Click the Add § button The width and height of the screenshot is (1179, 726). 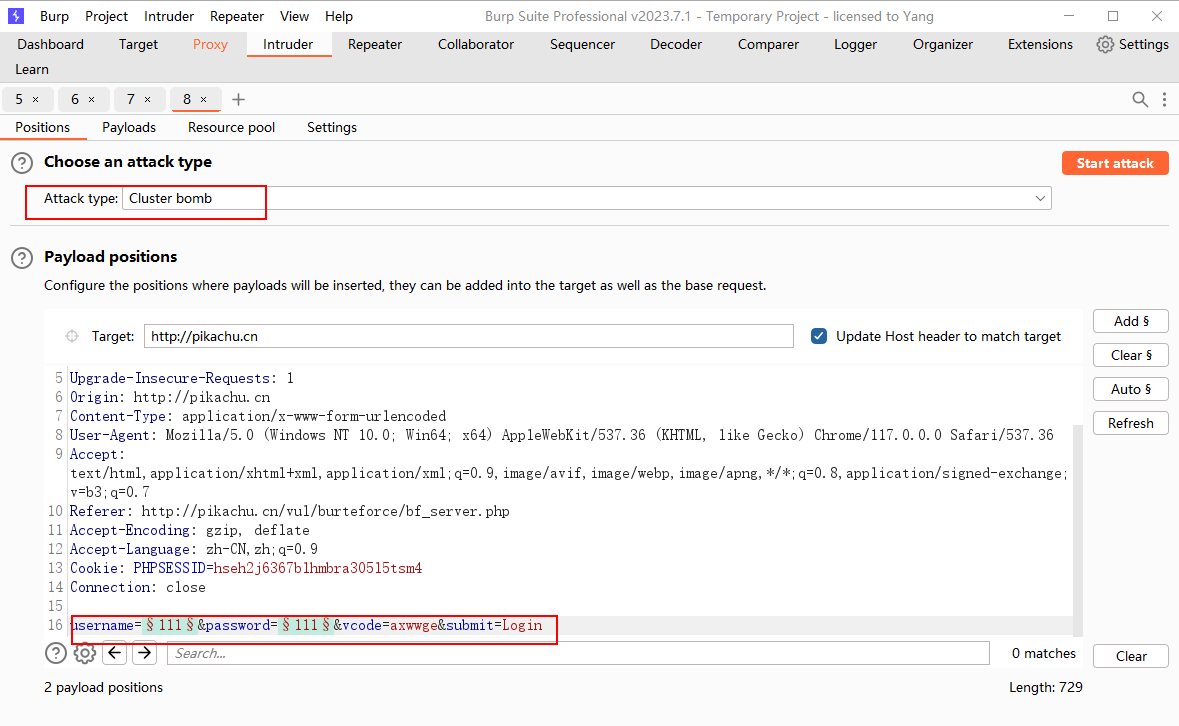1130,321
